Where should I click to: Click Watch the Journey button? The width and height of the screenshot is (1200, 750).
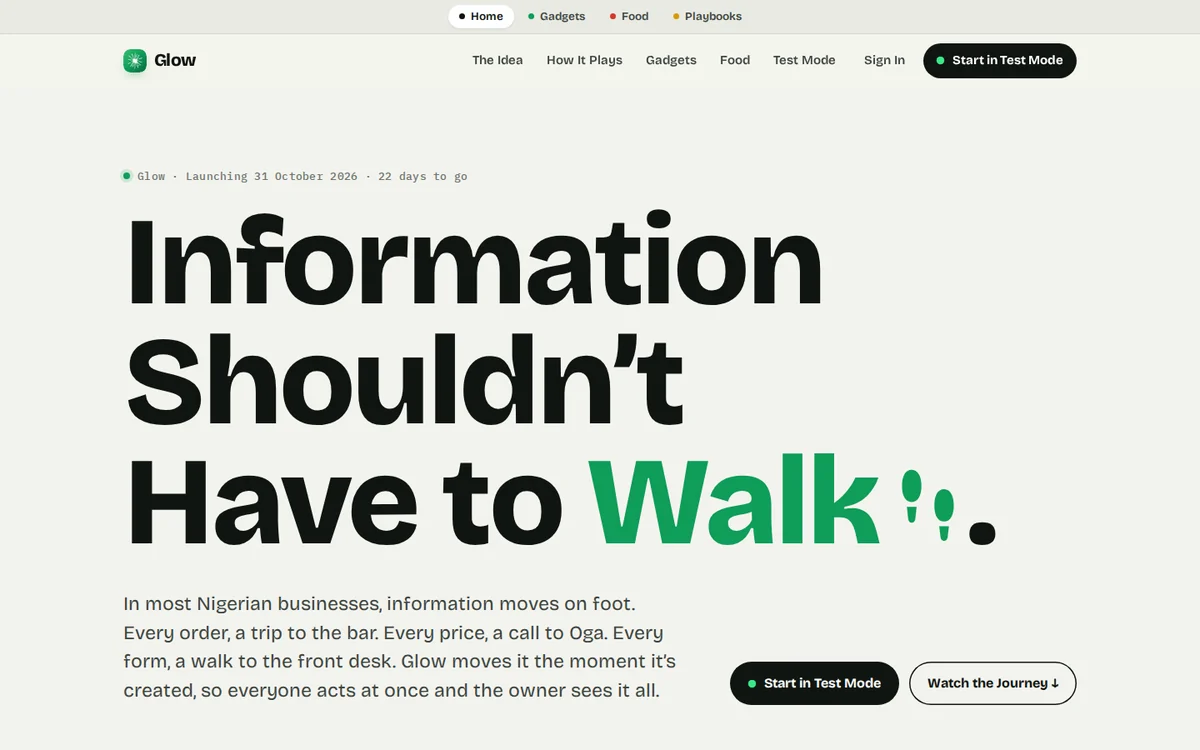click(992, 683)
